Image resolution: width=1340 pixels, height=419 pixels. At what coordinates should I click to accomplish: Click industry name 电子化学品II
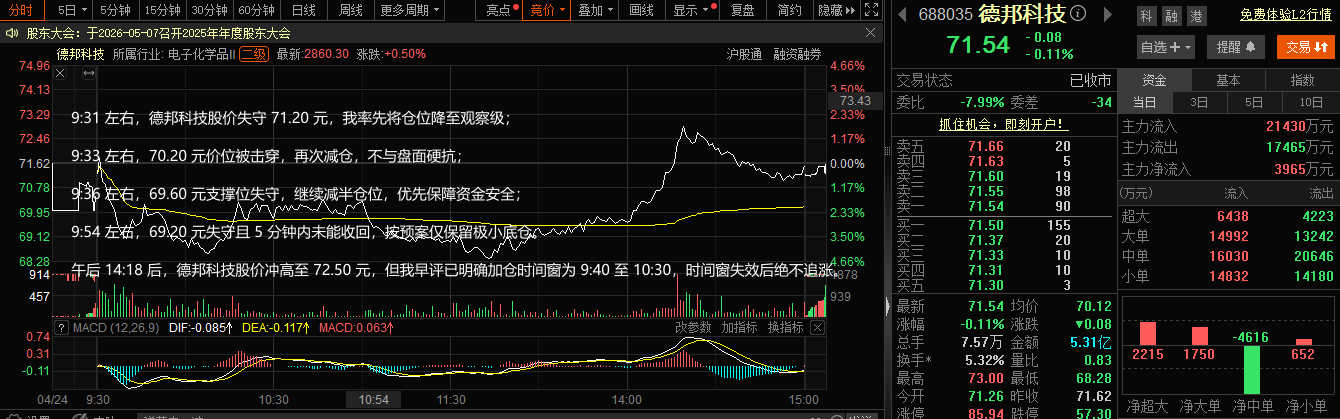coord(201,53)
